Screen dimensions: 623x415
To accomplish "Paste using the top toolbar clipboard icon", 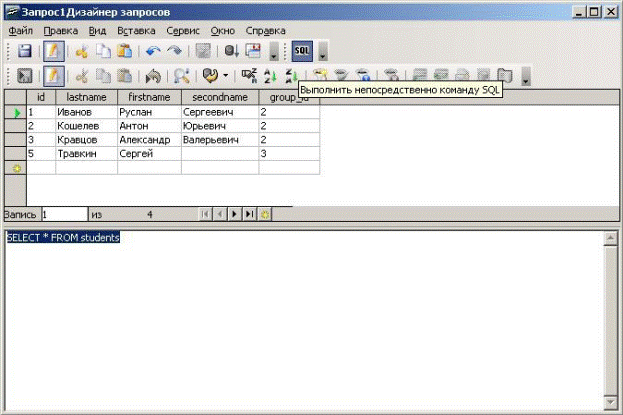I will click(x=124, y=51).
